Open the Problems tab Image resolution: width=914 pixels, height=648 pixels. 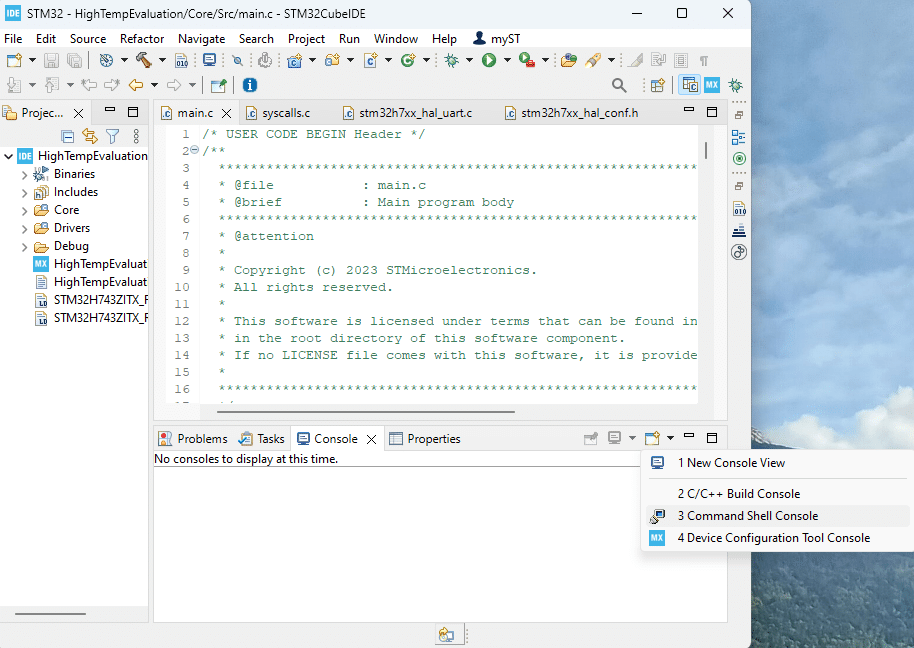click(x=193, y=439)
